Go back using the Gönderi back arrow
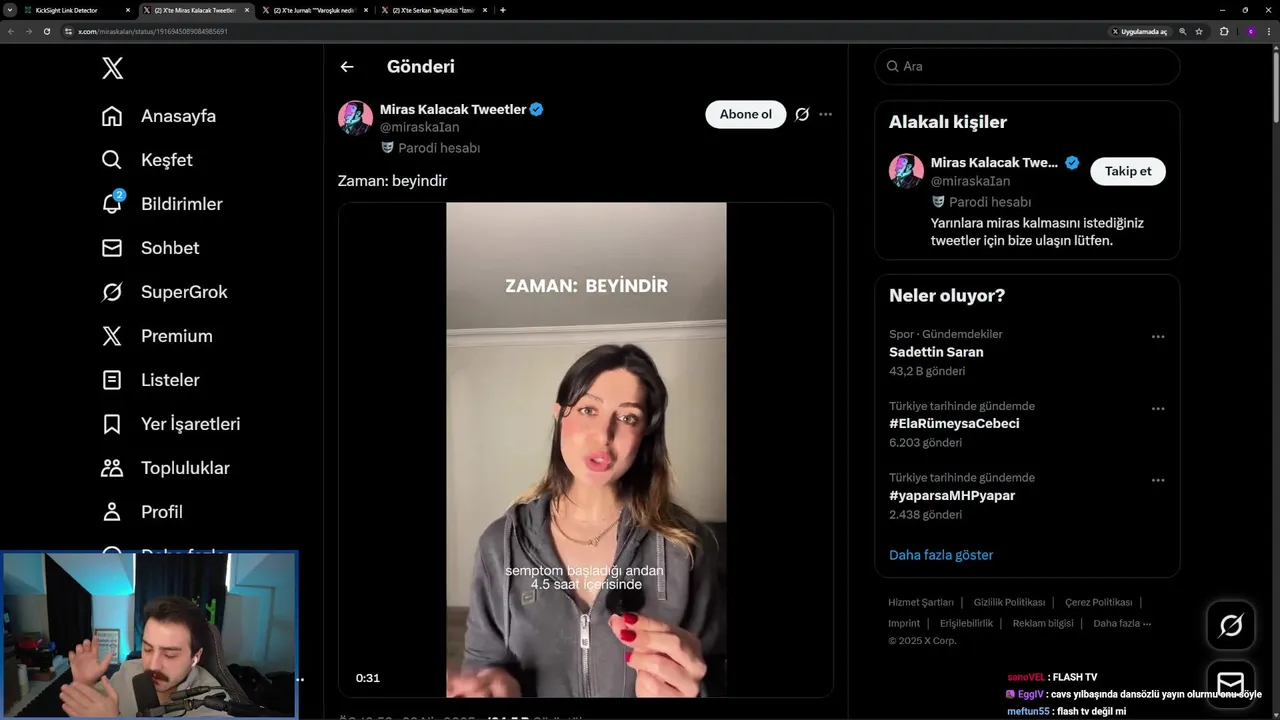This screenshot has width=1280, height=720. [x=347, y=67]
